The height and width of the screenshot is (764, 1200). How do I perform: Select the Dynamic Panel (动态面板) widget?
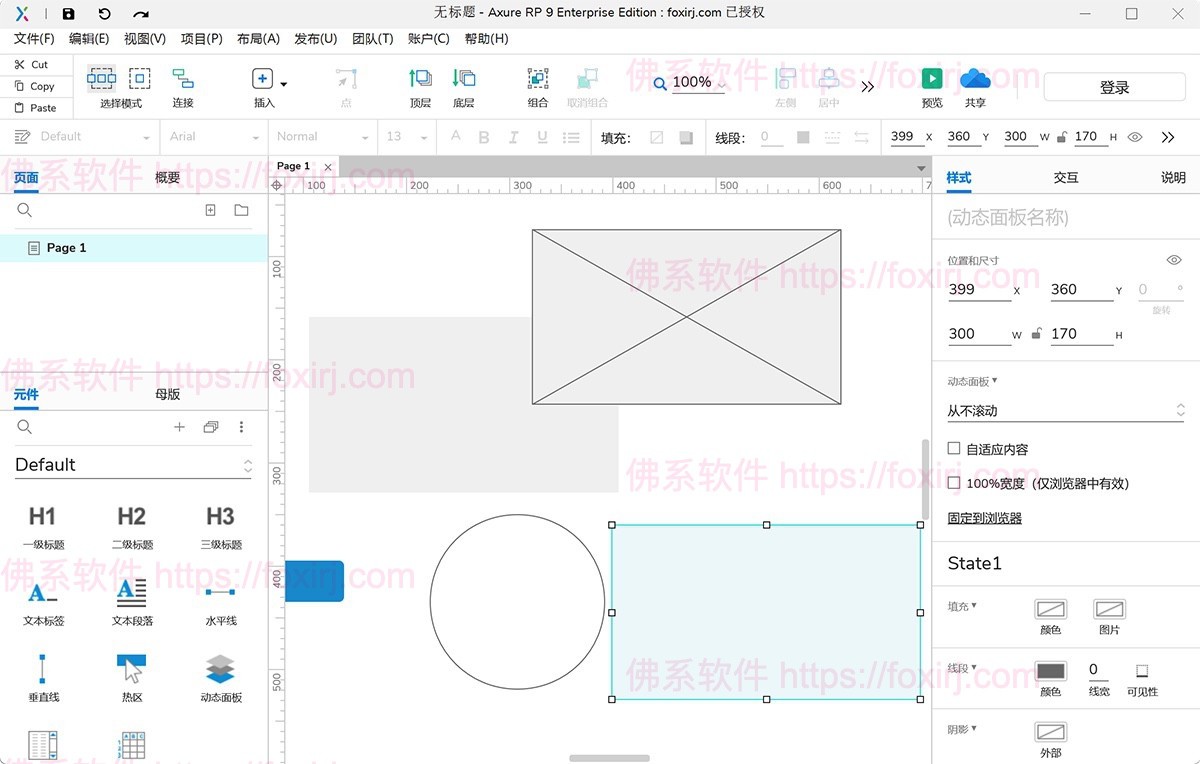tap(220, 669)
